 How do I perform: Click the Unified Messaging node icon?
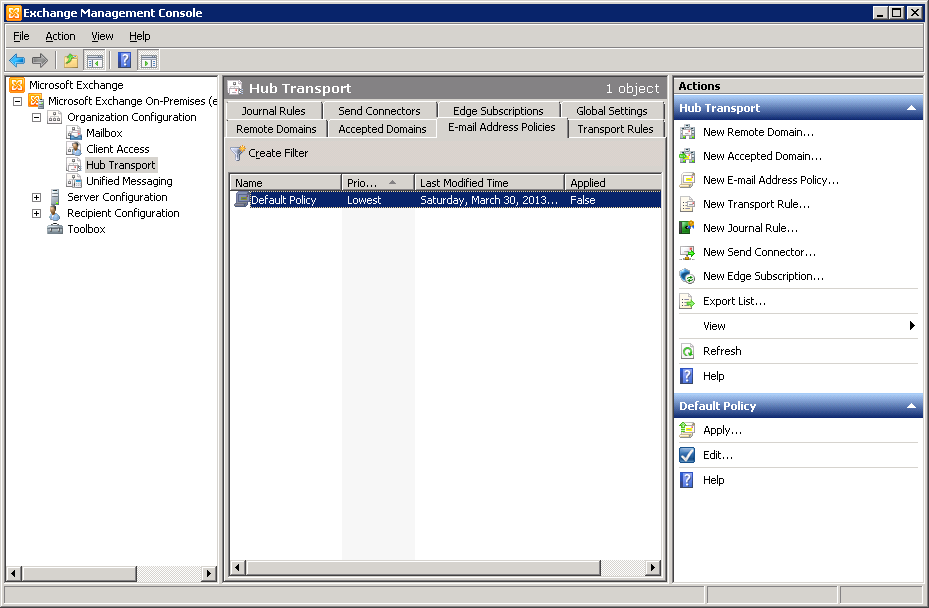pos(74,181)
